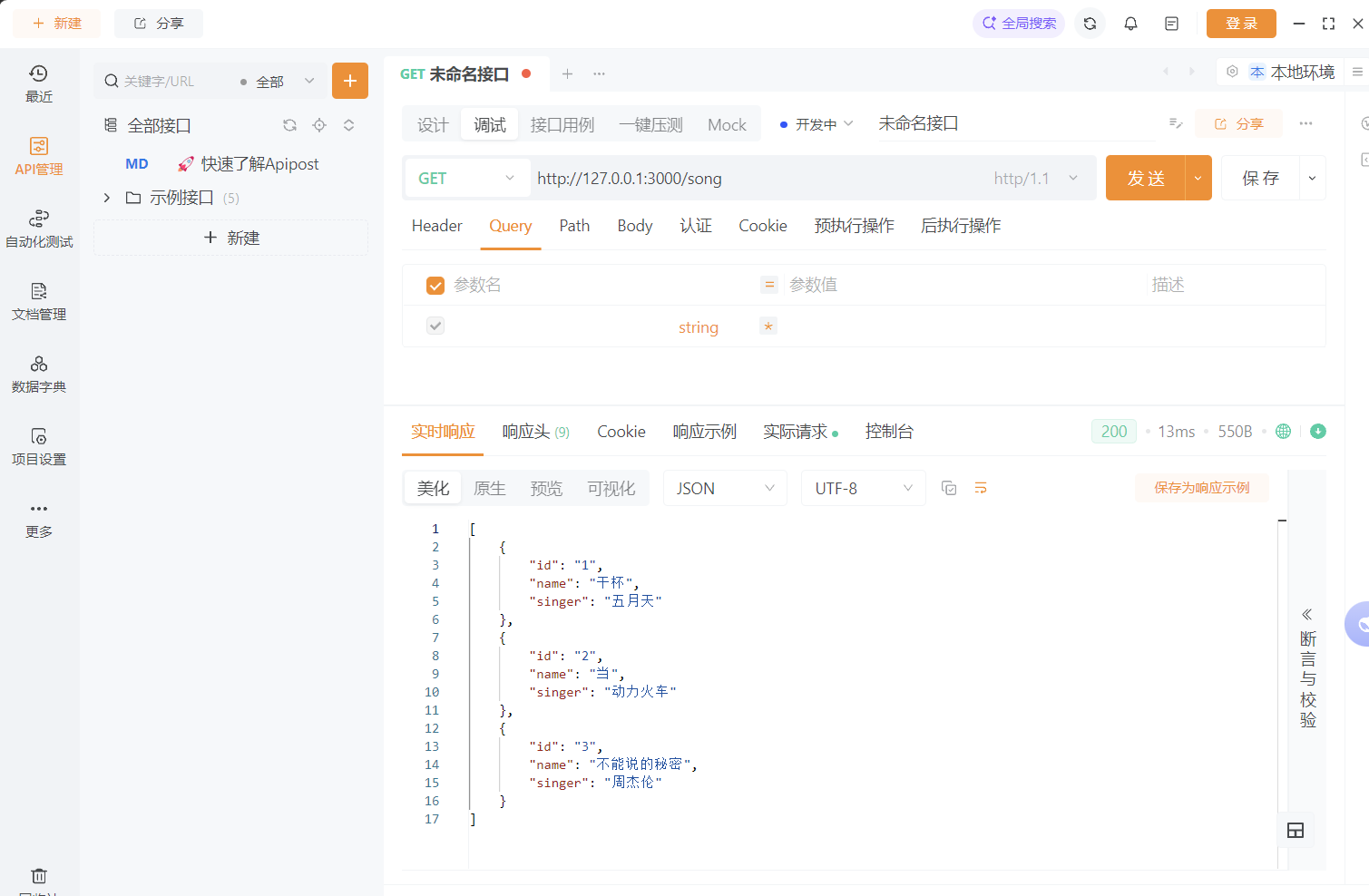Viewport: 1369px width, 896px height.
Task: Toggle word wrap in the response viewer
Action: [980, 487]
